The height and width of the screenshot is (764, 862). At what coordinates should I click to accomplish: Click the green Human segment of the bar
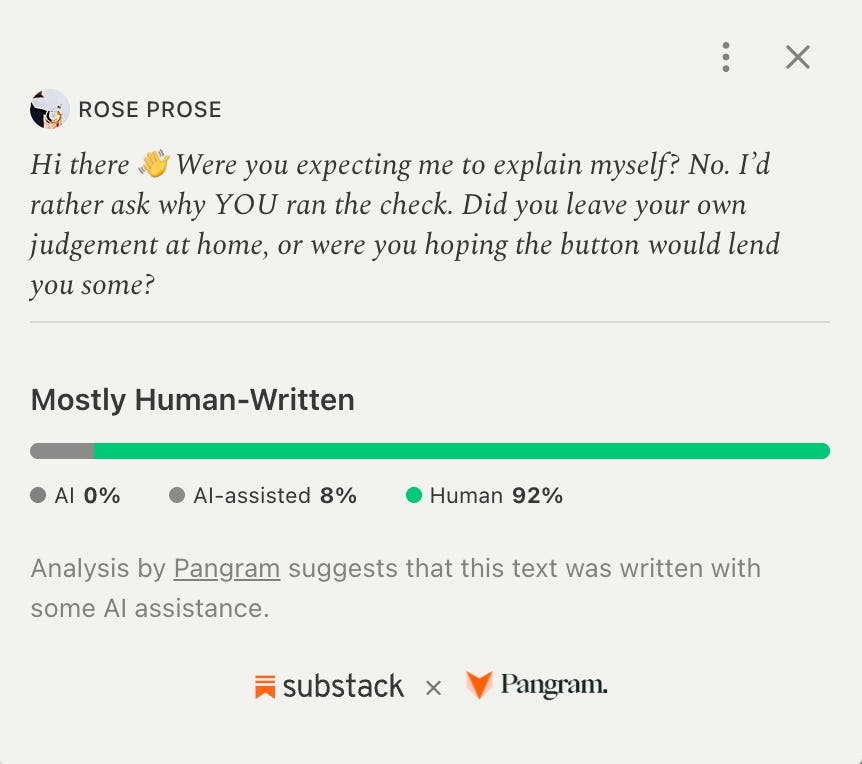pyautogui.click(x=462, y=451)
